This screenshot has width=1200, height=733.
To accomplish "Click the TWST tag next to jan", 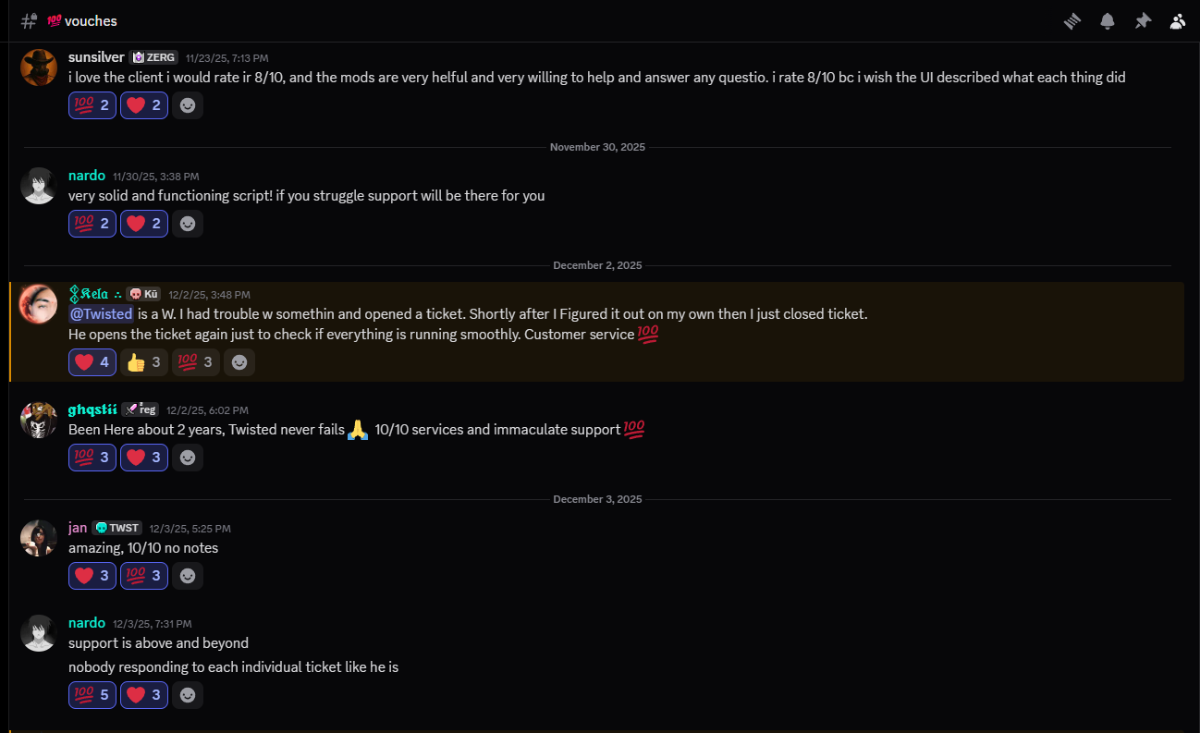I will [x=117, y=528].
